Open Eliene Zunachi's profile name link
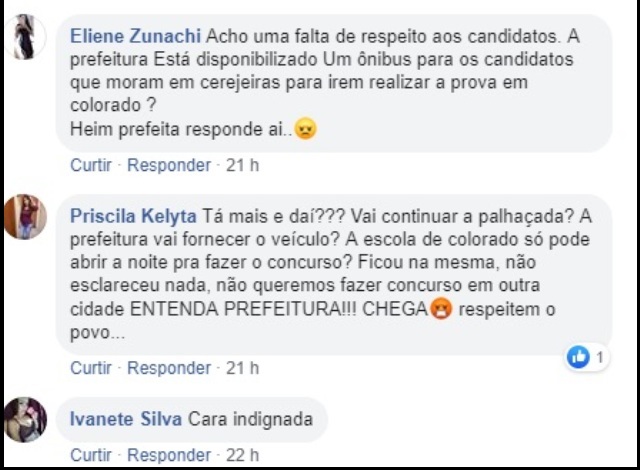Image resolution: width=640 pixels, height=470 pixels. pyautogui.click(x=135, y=35)
